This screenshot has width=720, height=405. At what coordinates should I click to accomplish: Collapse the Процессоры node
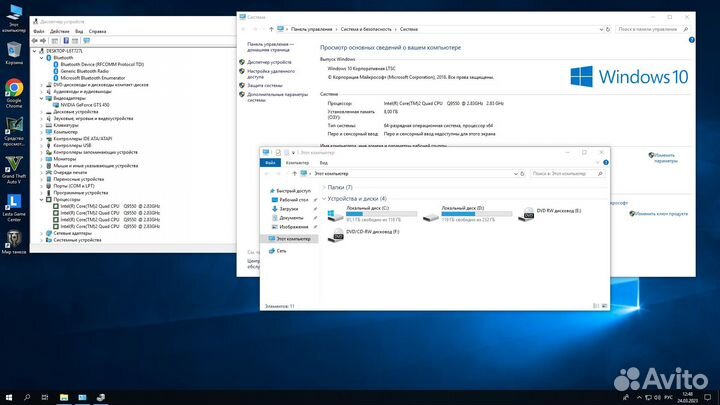[41, 200]
